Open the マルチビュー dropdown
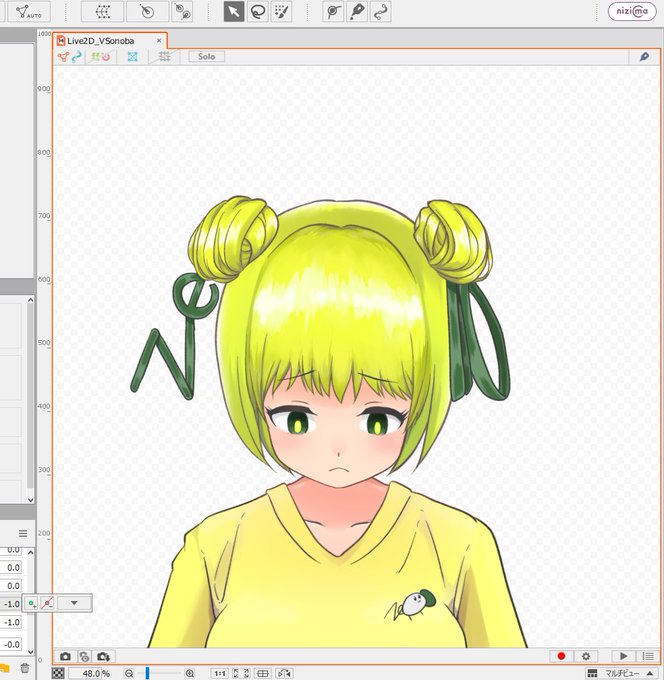664x680 pixels. [621, 673]
